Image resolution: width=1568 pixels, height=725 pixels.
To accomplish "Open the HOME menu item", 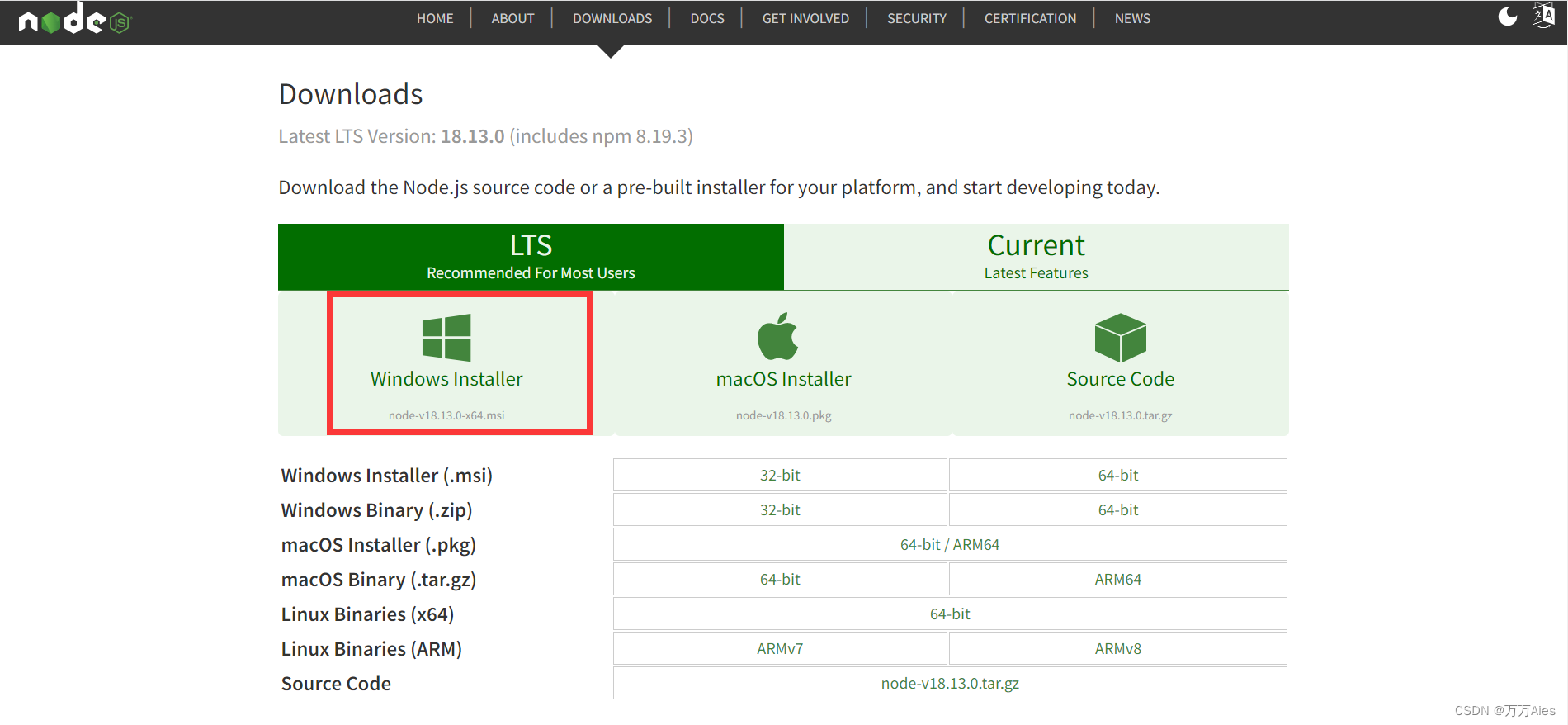I will [435, 18].
